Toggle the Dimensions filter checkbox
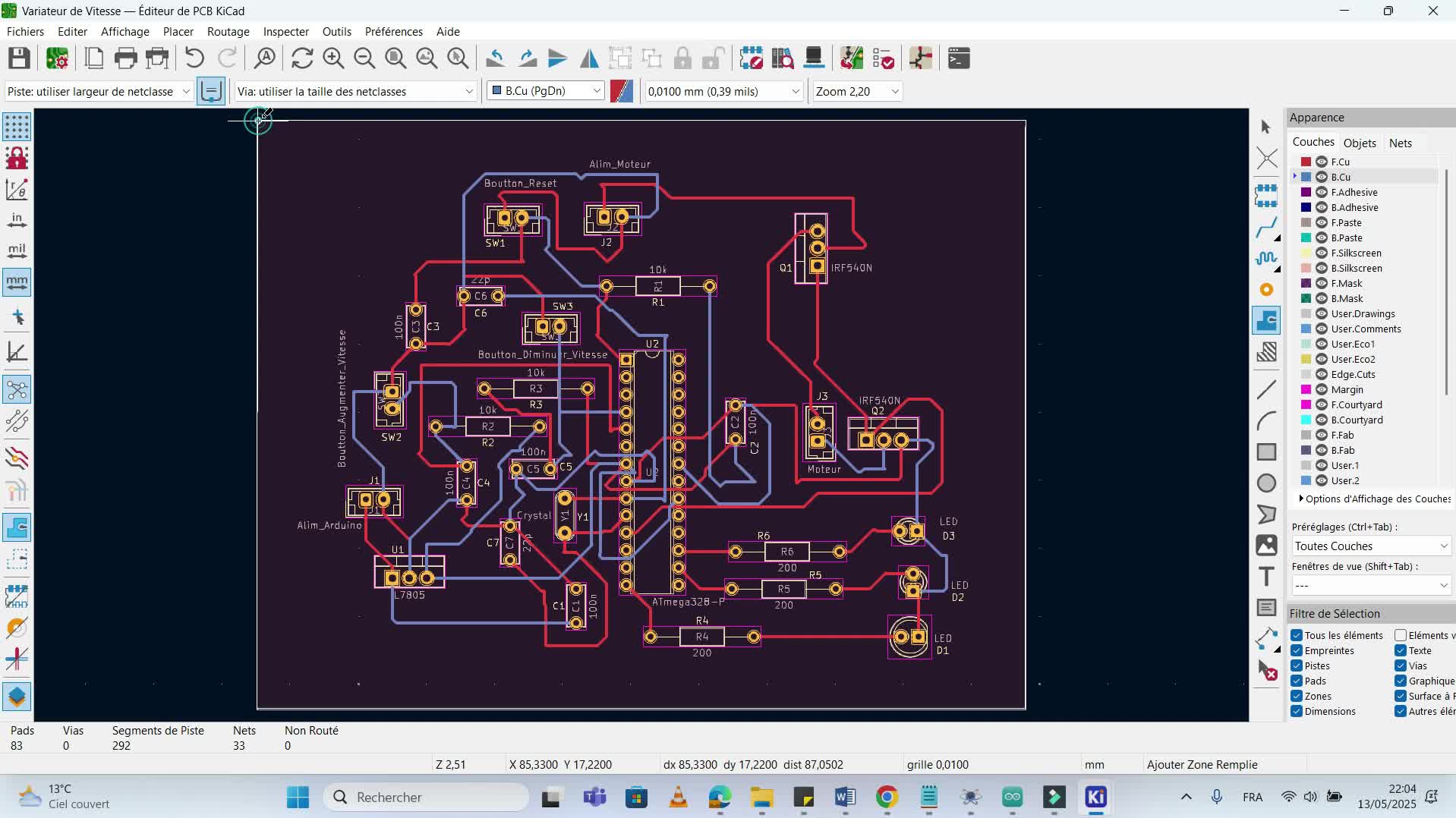The image size is (1456, 818). (x=1297, y=712)
